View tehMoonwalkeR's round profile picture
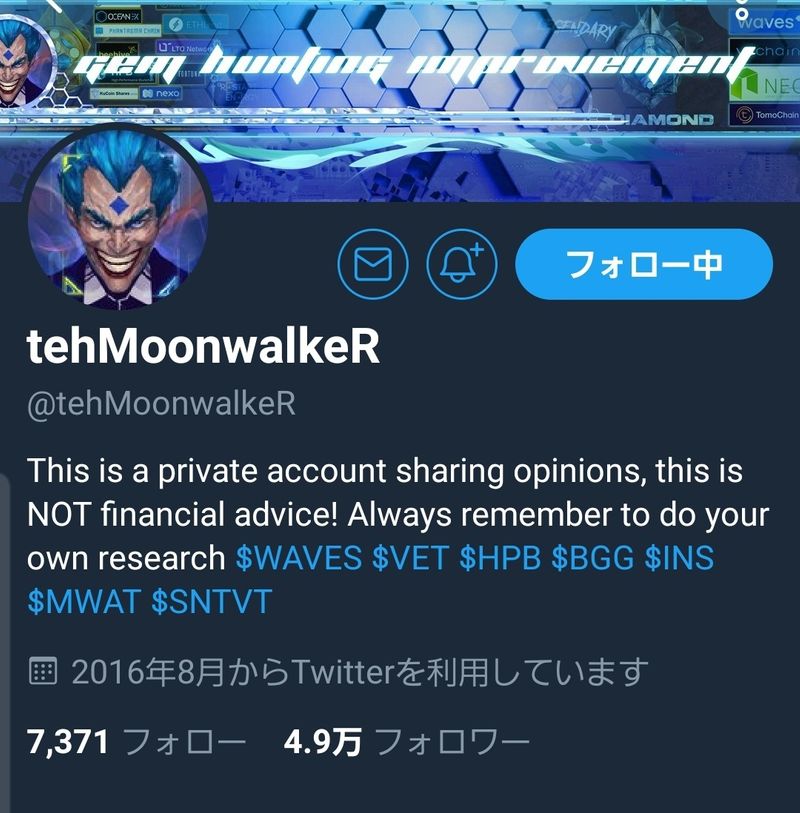 point(118,218)
